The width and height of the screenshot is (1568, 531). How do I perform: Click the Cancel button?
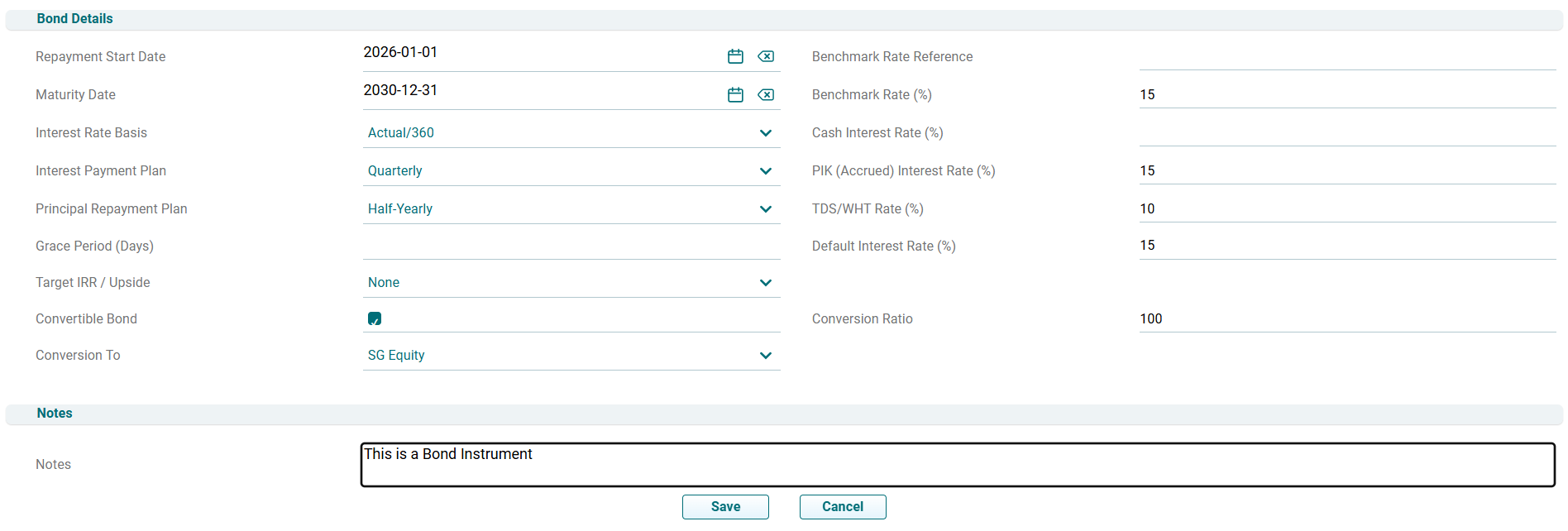click(842, 507)
